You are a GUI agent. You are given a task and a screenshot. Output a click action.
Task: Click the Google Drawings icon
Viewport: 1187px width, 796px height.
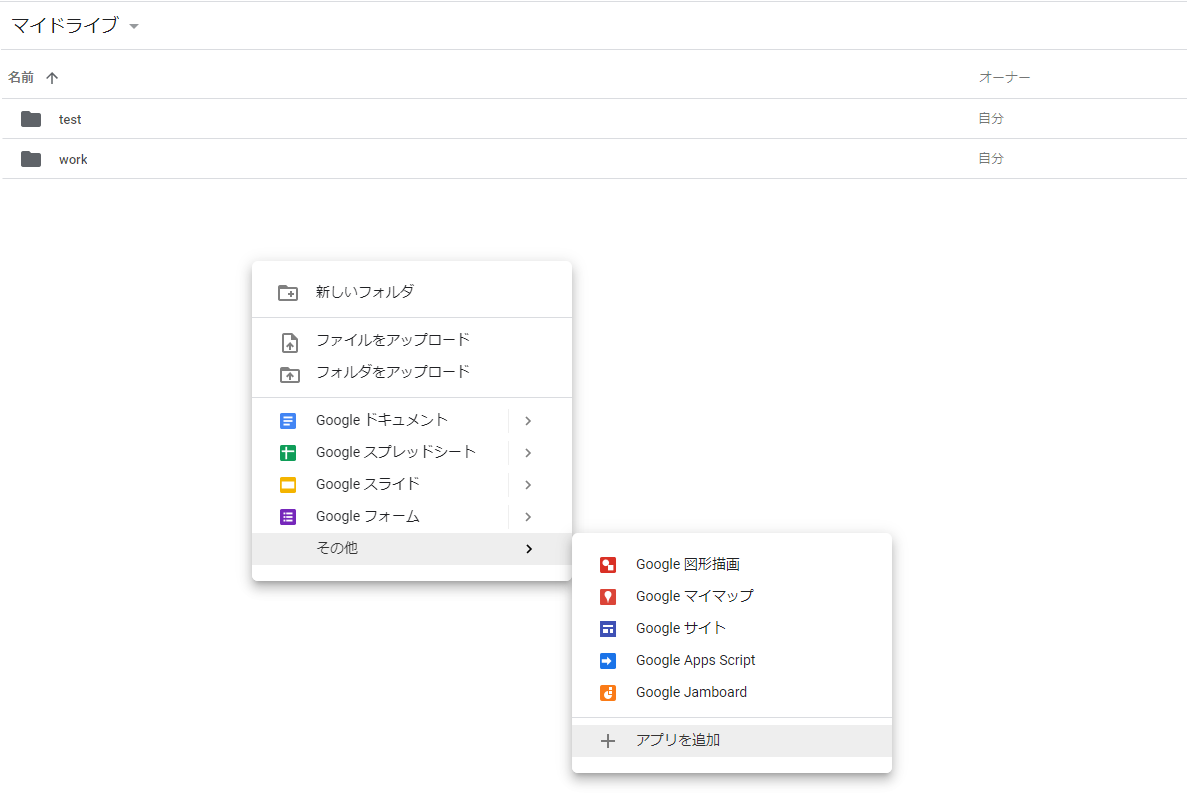pyautogui.click(x=608, y=565)
